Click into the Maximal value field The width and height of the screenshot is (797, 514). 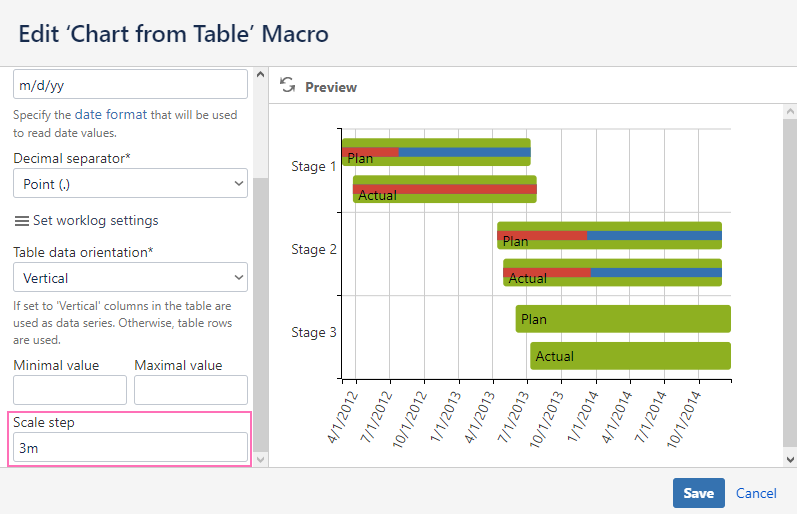tap(191, 390)
